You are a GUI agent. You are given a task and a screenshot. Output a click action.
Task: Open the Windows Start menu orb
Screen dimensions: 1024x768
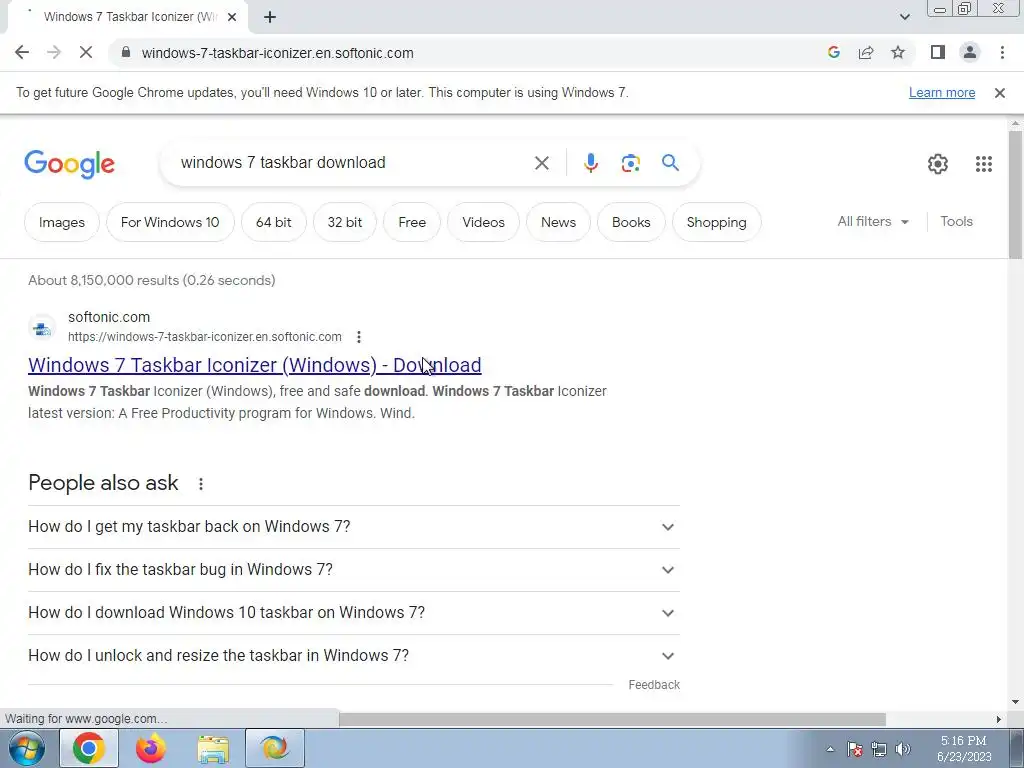[x=27, y=748]
